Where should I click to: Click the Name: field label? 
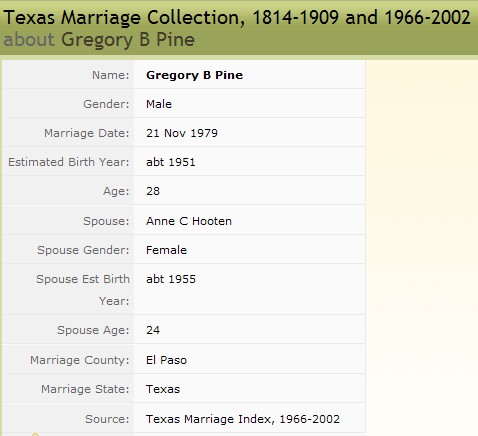[111, 75]
